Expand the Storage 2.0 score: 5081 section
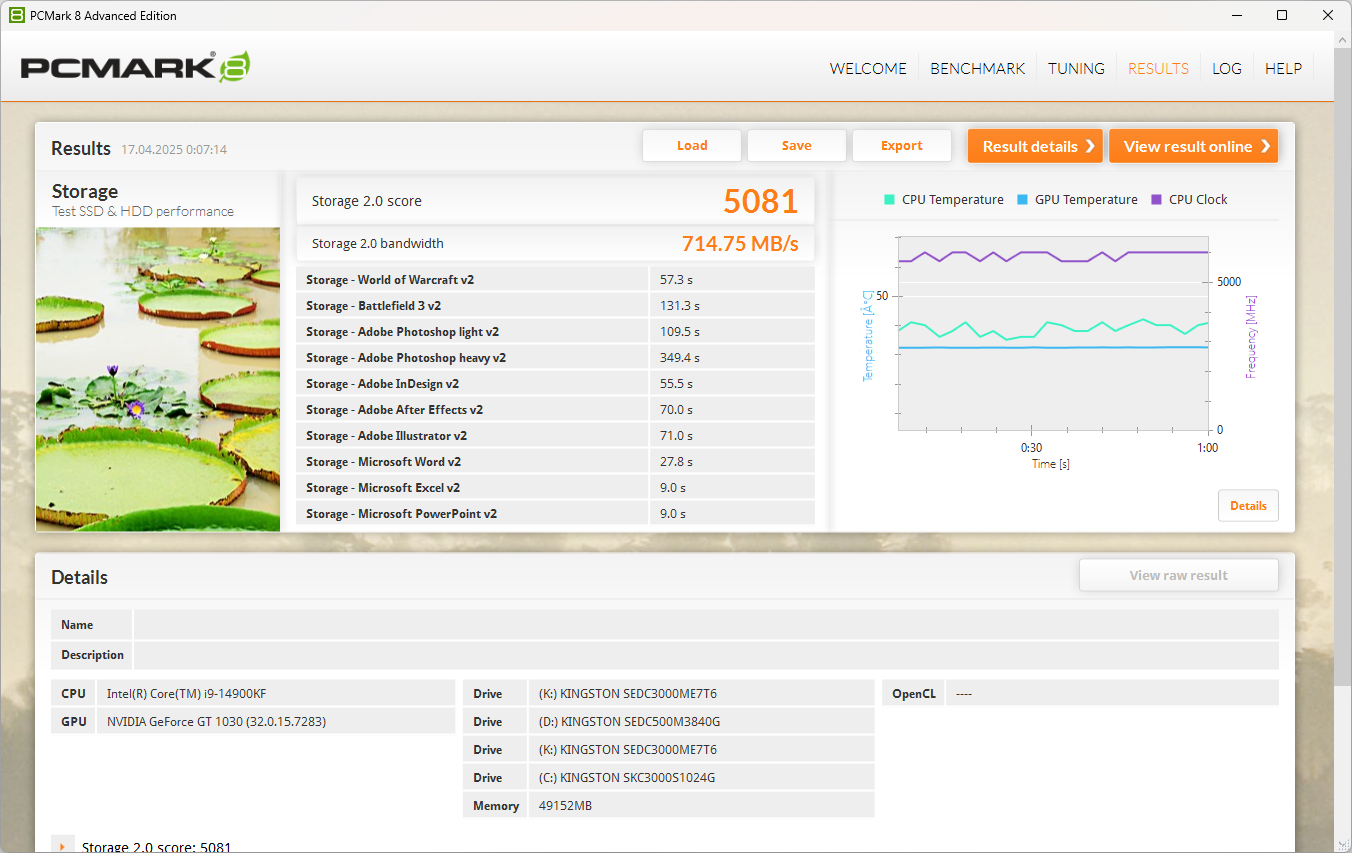Image resolution: width=1352 pixels, height=853 pixels. tap(62, 847)
